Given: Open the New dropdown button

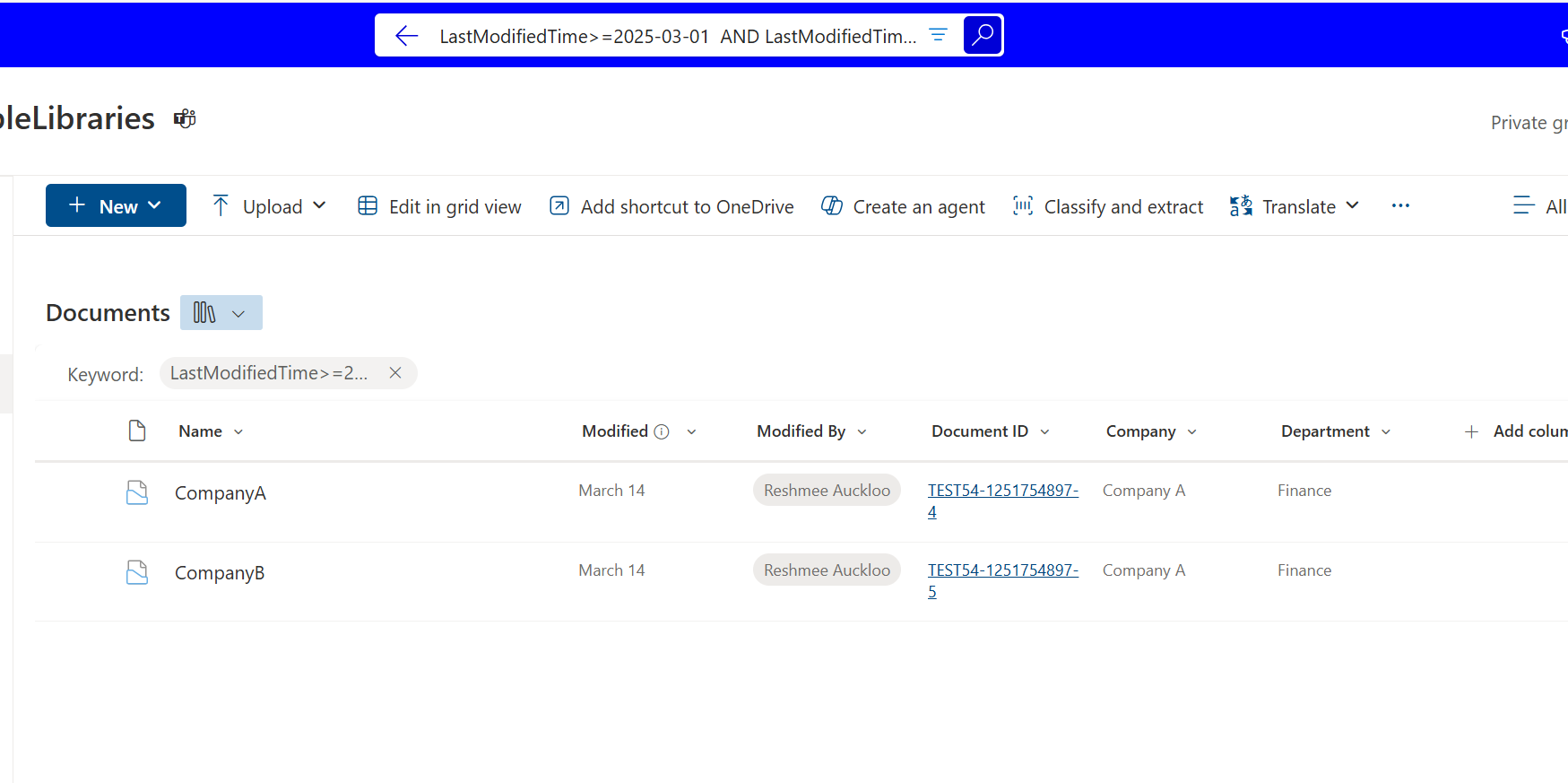Looking at the screenshot, I should point(116,205).
